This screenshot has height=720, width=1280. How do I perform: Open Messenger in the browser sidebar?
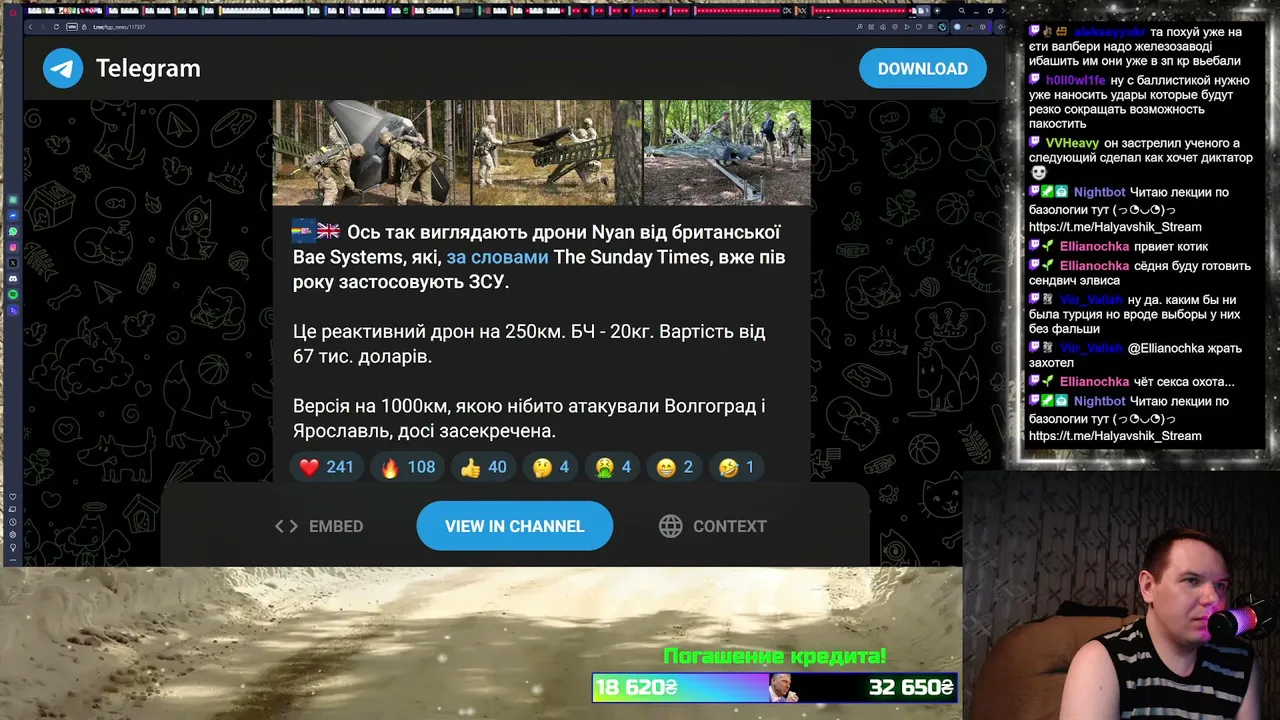click(x=13, y=215)
